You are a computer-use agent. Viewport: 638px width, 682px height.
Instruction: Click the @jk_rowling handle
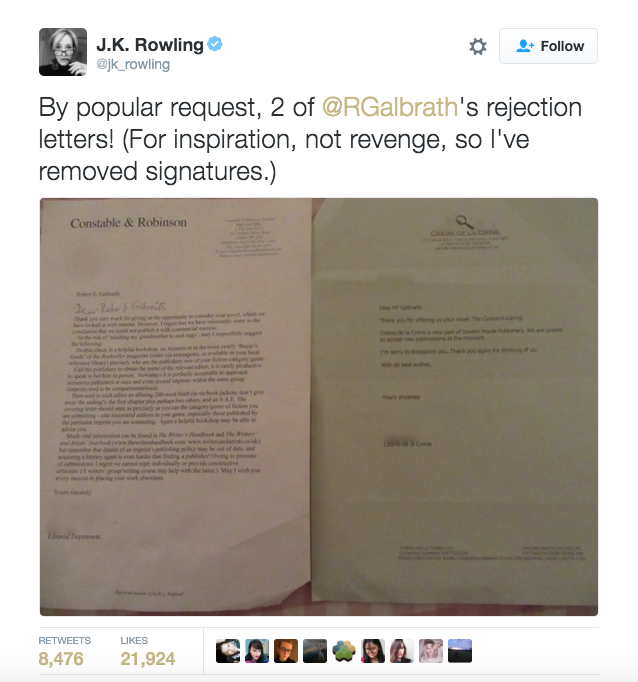(x=133, y=64)
